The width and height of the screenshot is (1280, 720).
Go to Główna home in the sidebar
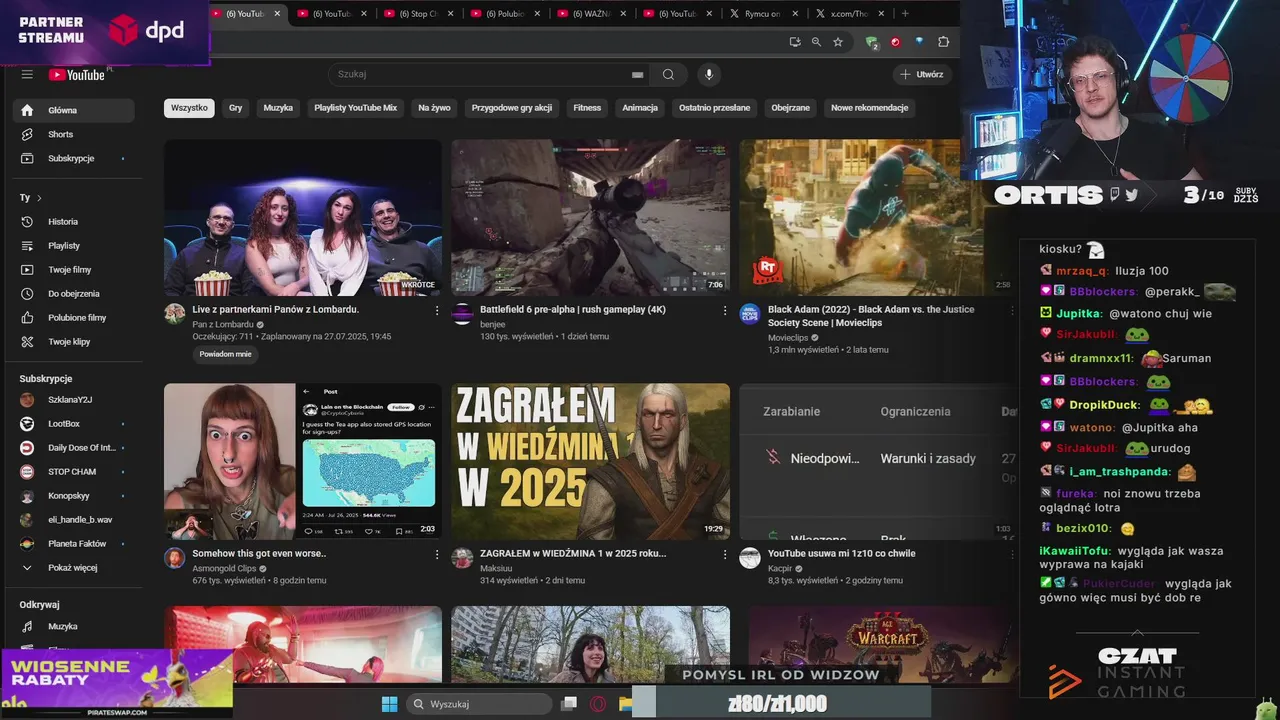point(73,110)
